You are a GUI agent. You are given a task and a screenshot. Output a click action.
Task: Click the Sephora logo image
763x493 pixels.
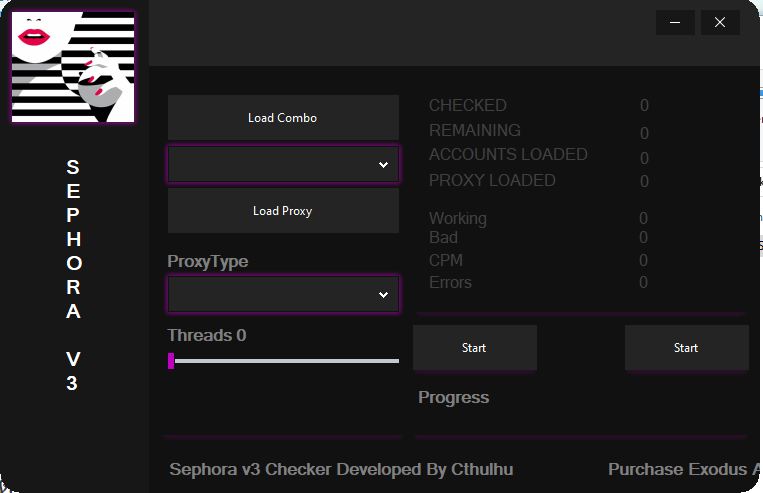tap(73, 67)
